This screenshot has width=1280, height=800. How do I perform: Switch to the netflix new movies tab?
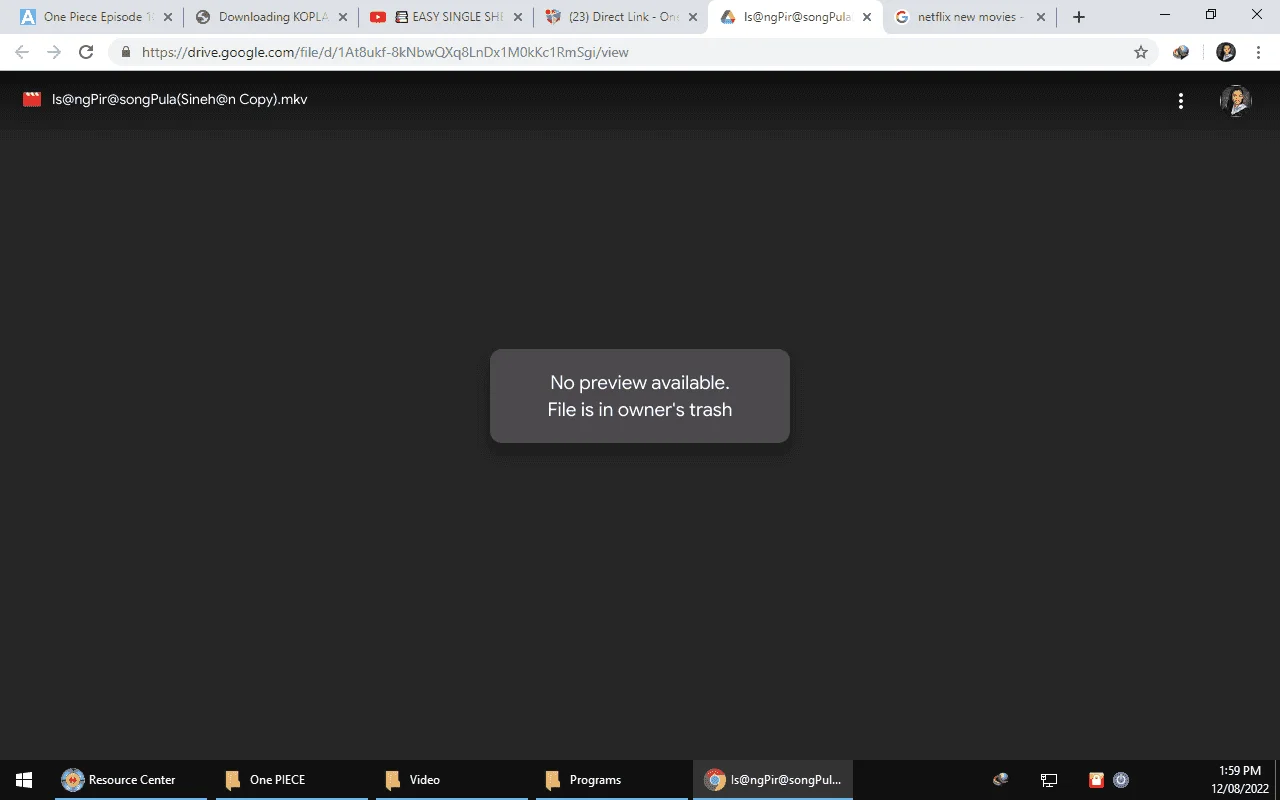(970, 17)
